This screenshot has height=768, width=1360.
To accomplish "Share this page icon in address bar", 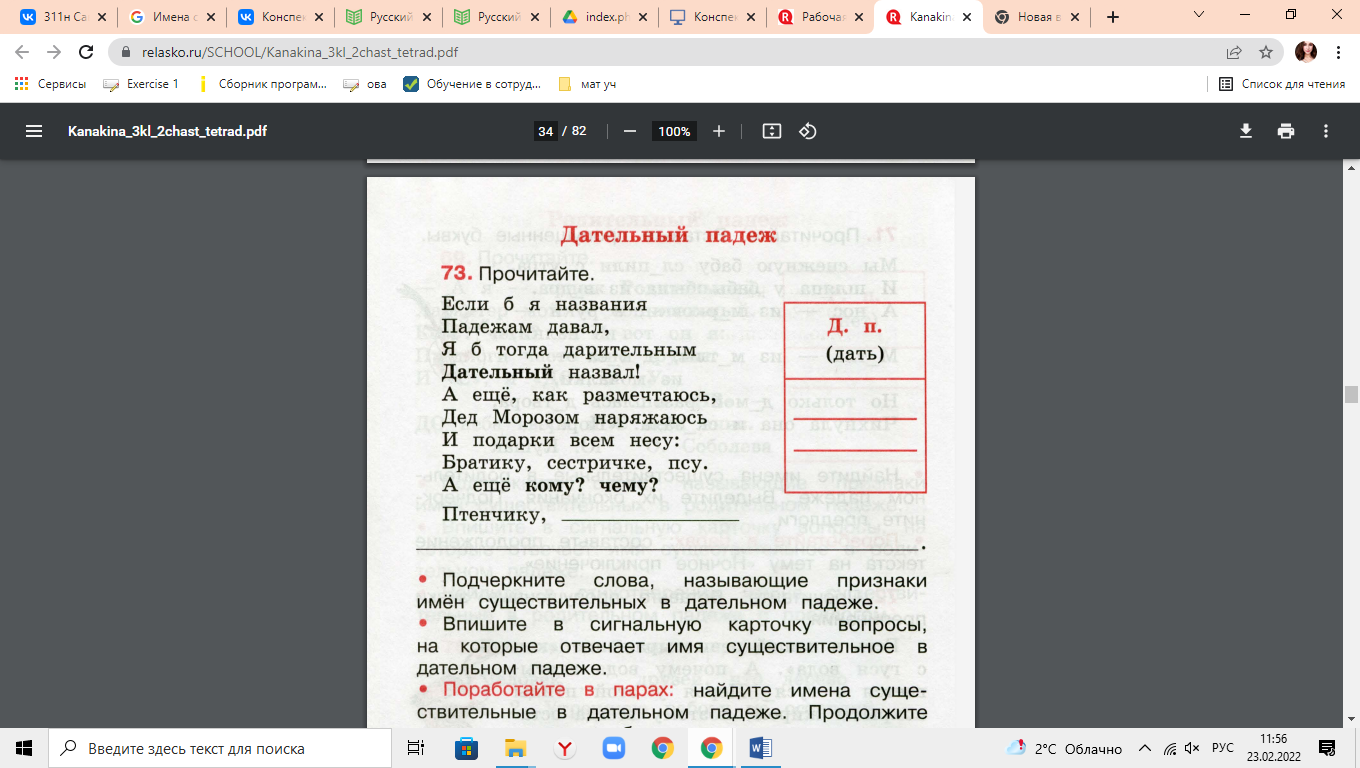I will coord(1234,52).
